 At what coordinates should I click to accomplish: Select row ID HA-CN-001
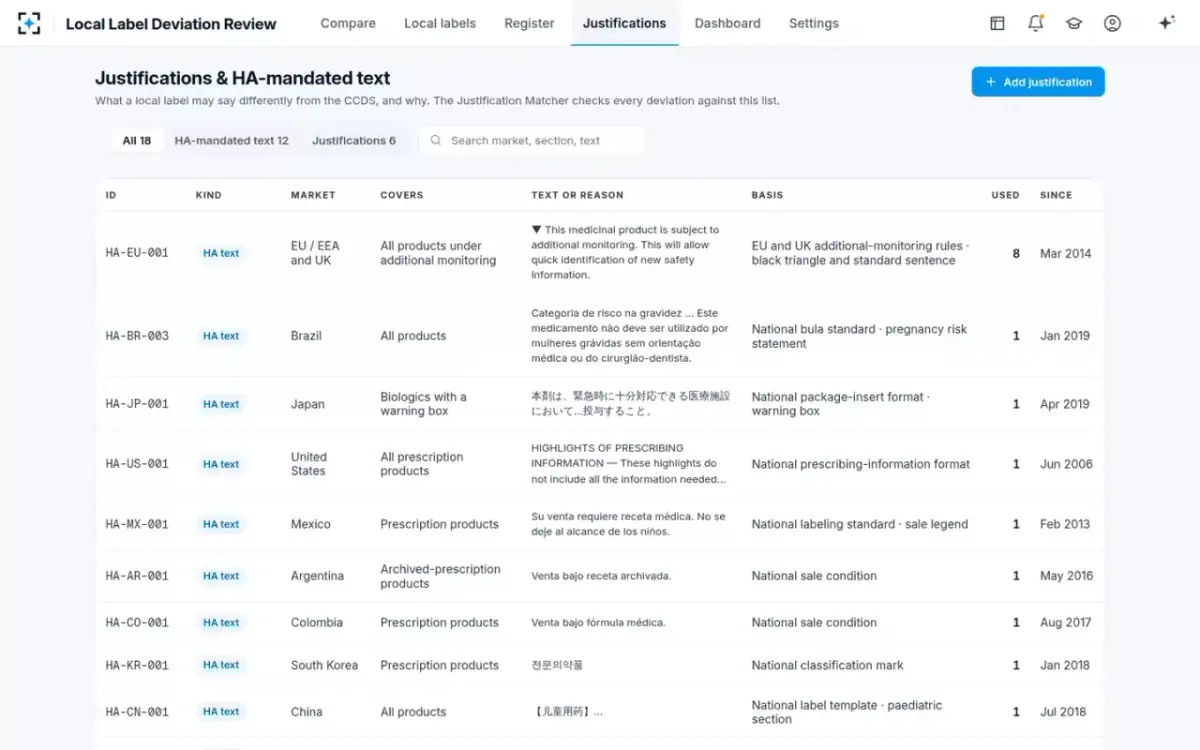point(137,712)
